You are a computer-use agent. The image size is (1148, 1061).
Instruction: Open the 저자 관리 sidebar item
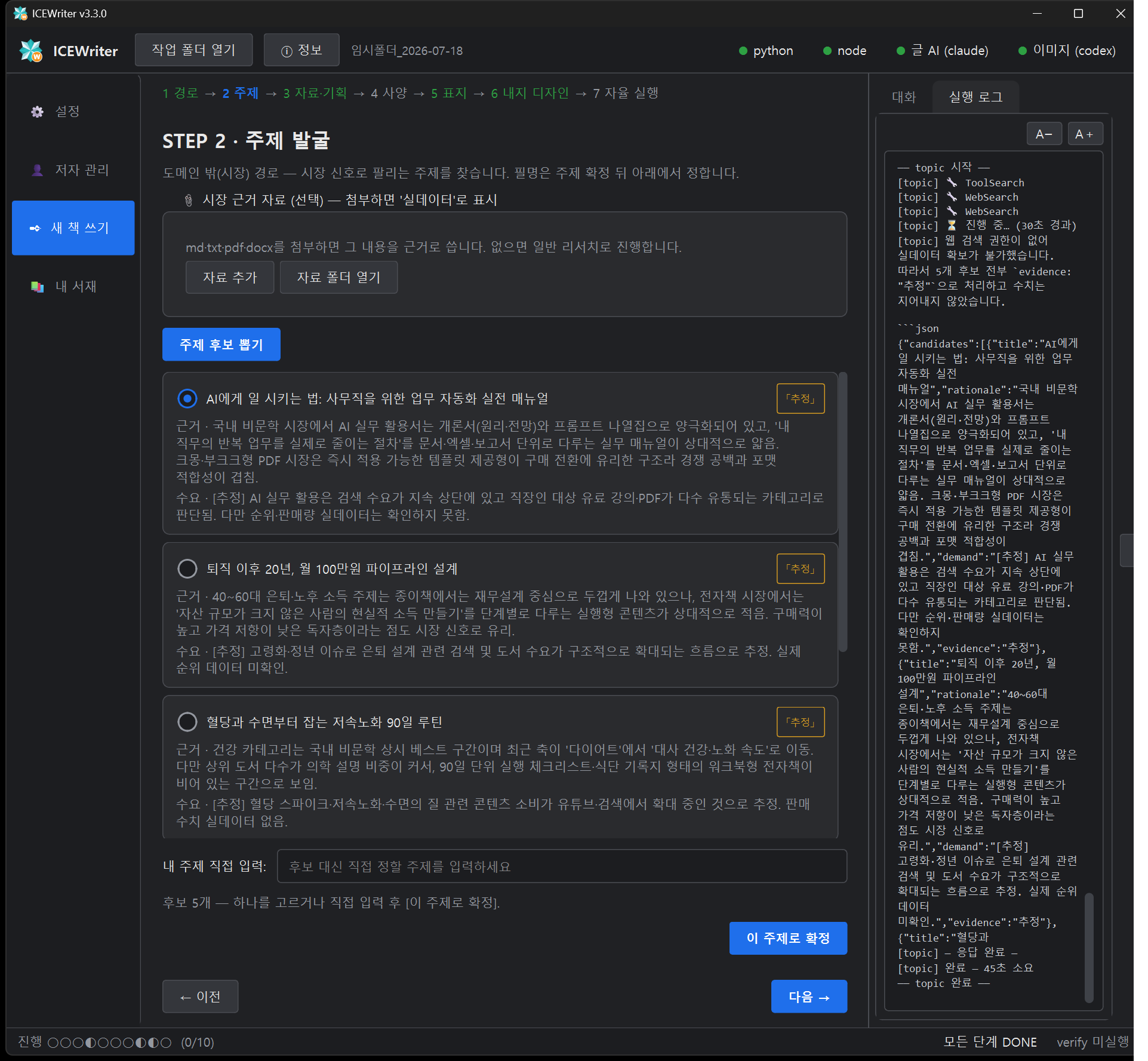pyautogui.click(x=73, y=170)
